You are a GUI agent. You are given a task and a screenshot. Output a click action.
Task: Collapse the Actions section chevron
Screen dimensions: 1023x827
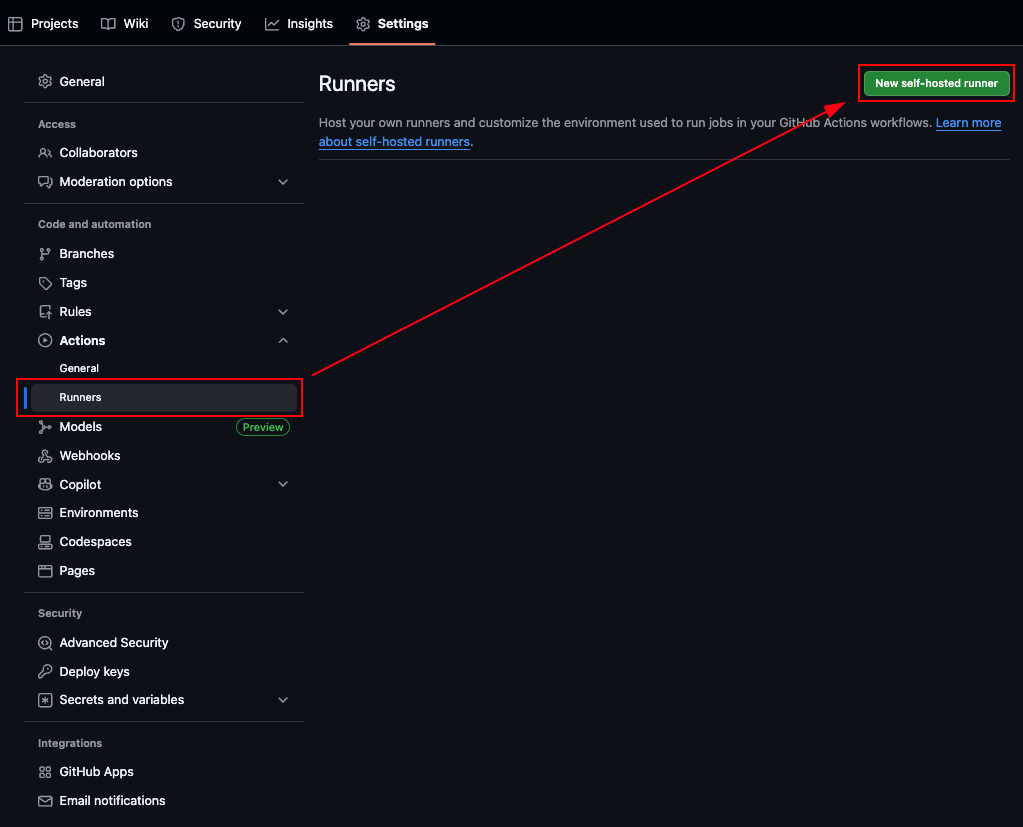283,340
